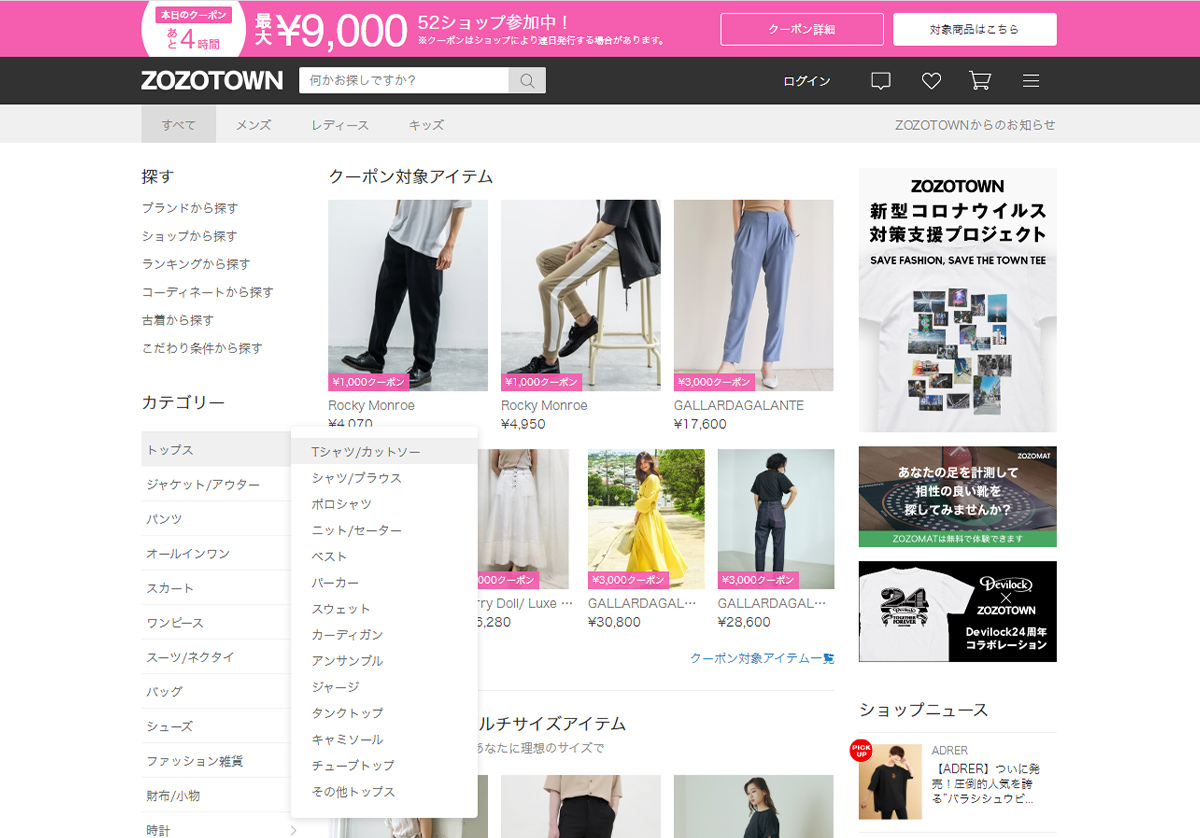The width and height of the screenshot is (1200, 838).
Task: Choose カーディガン in submenu
Action: pos(385,635)
